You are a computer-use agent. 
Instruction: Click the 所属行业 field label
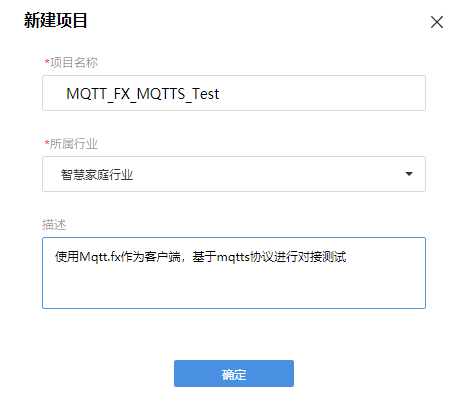[x=74, y=144]
